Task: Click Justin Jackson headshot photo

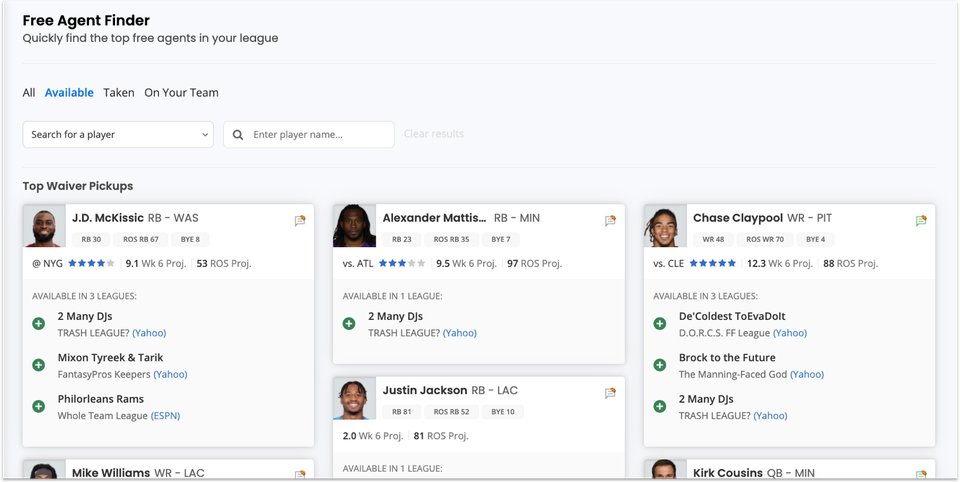Action: (x=354, y=398)
